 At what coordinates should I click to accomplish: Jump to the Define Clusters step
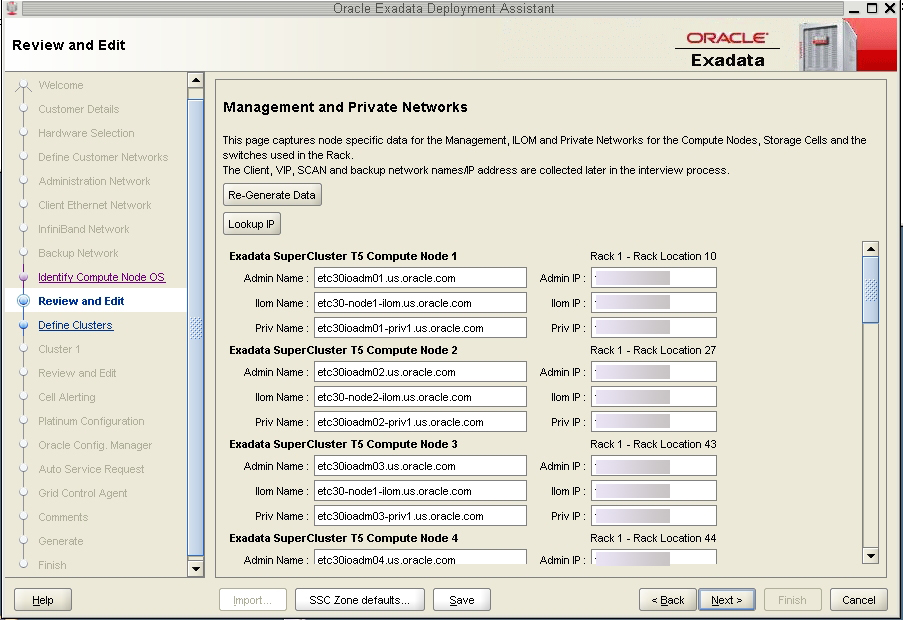coord(75,325)
